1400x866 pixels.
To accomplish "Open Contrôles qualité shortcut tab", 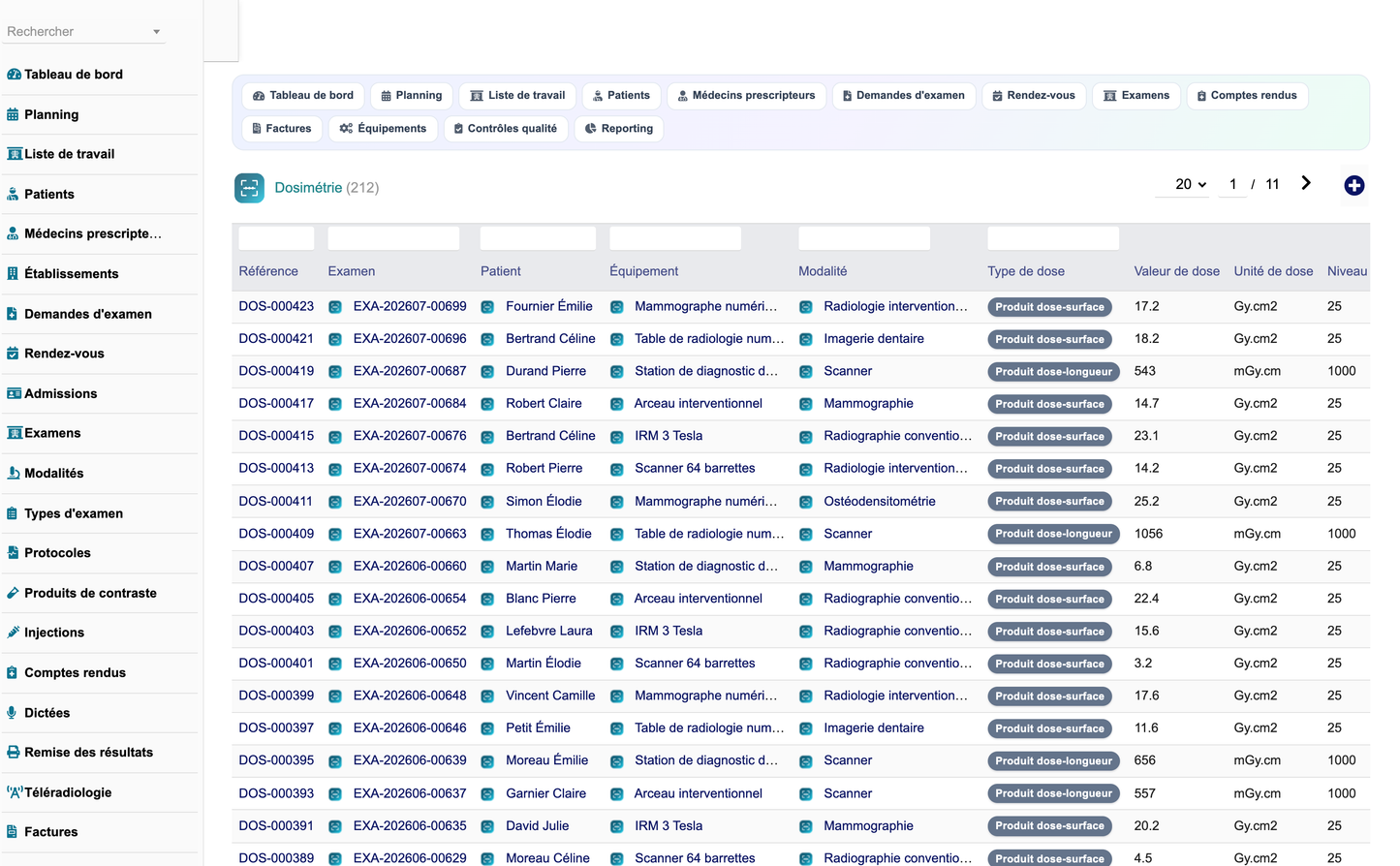I will click(506, 129).
